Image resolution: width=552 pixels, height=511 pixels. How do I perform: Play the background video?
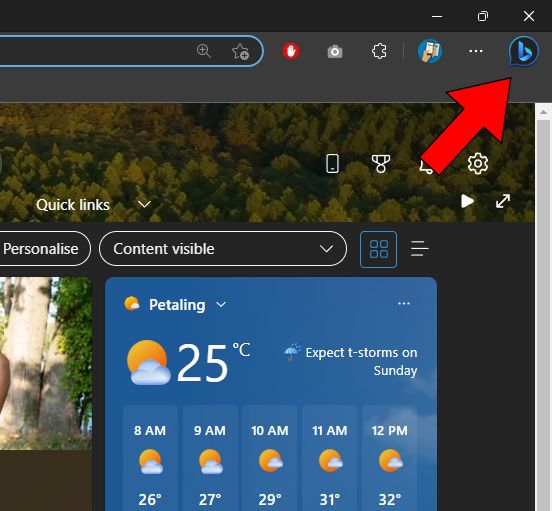tap(467, 201)
